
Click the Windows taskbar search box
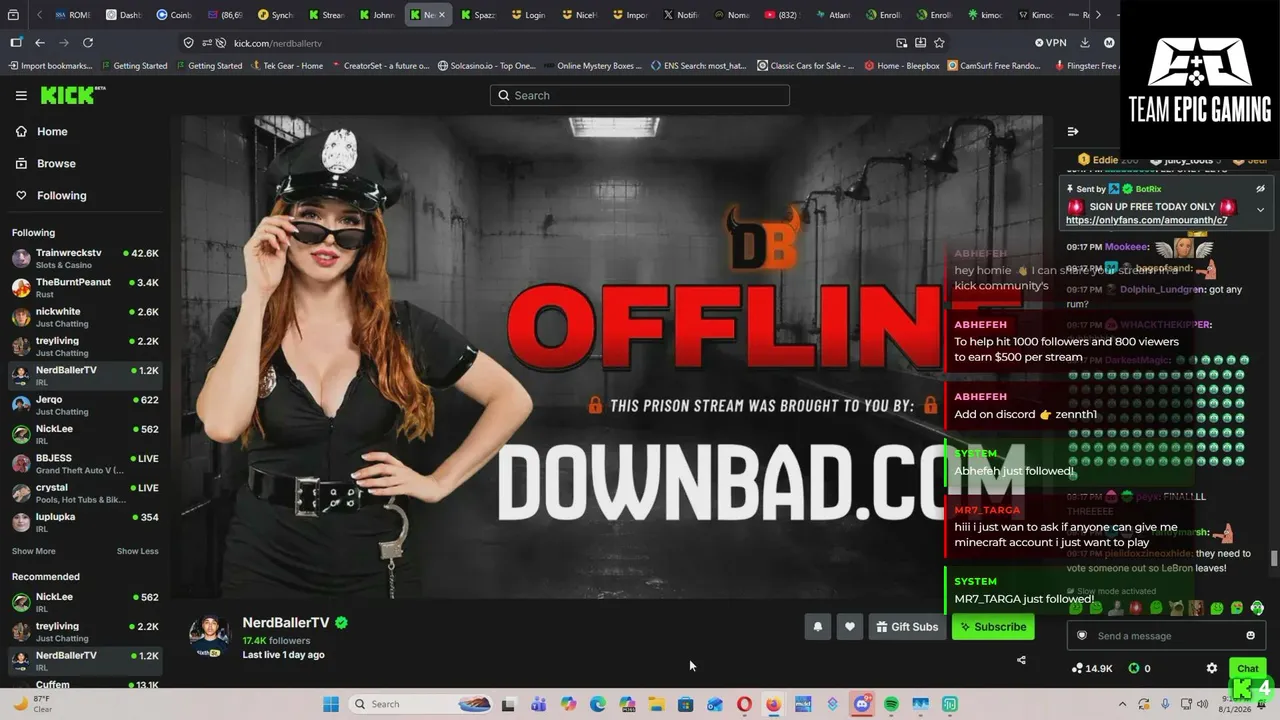pos(421,704)
